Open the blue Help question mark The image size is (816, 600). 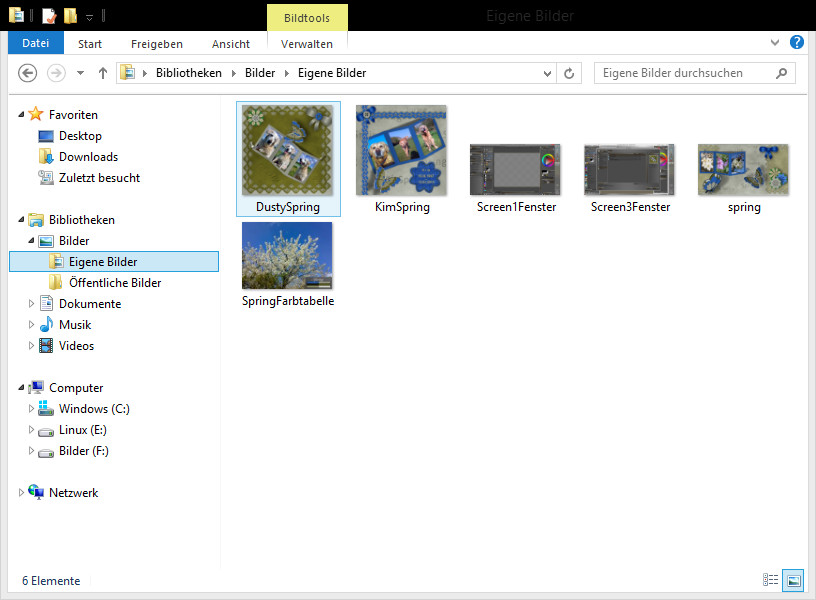coord(797,42)
